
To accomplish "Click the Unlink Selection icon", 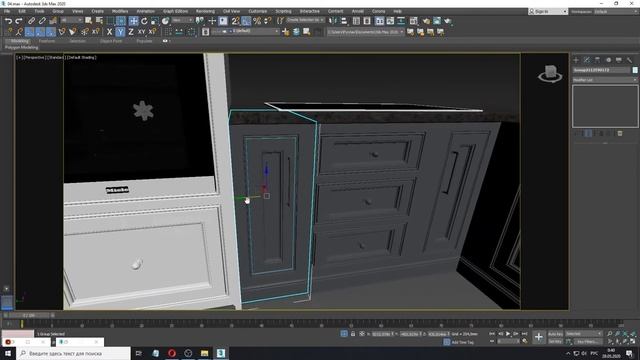I will tap(42, 20).
